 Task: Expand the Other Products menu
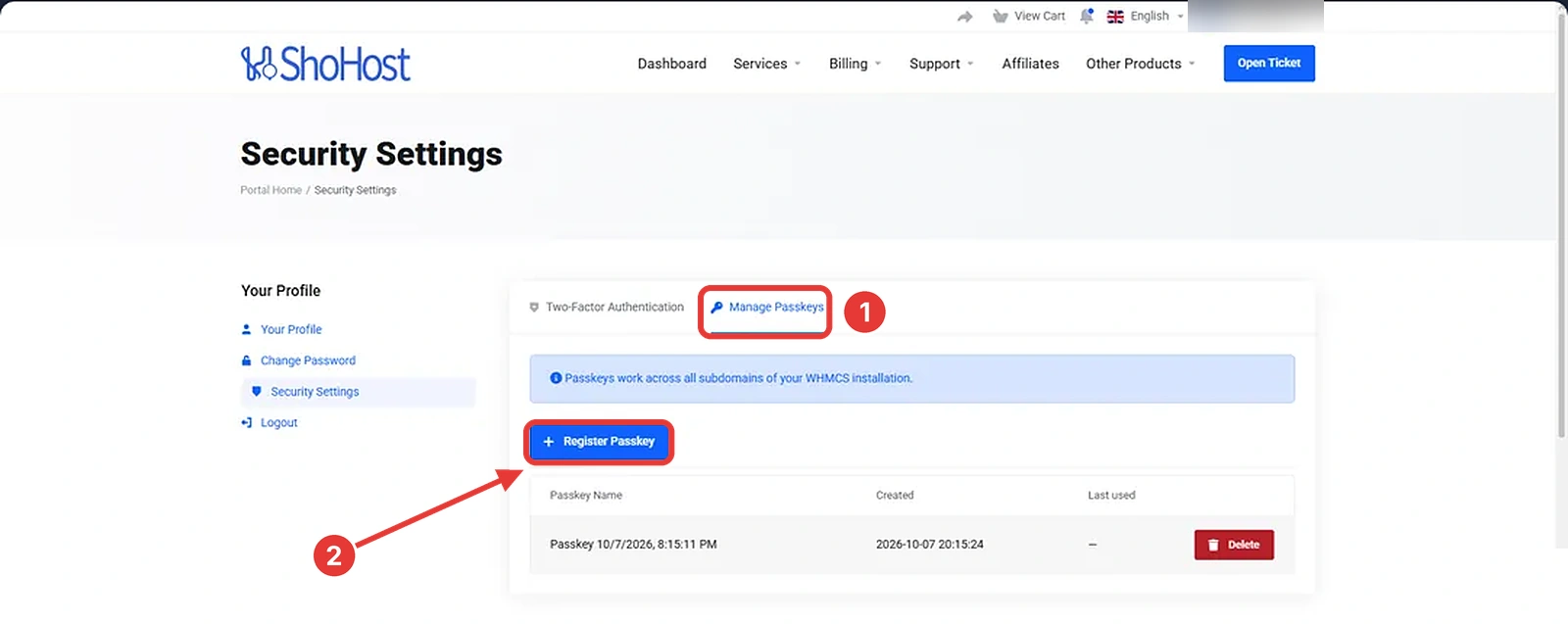click(x=1140, y=64)
